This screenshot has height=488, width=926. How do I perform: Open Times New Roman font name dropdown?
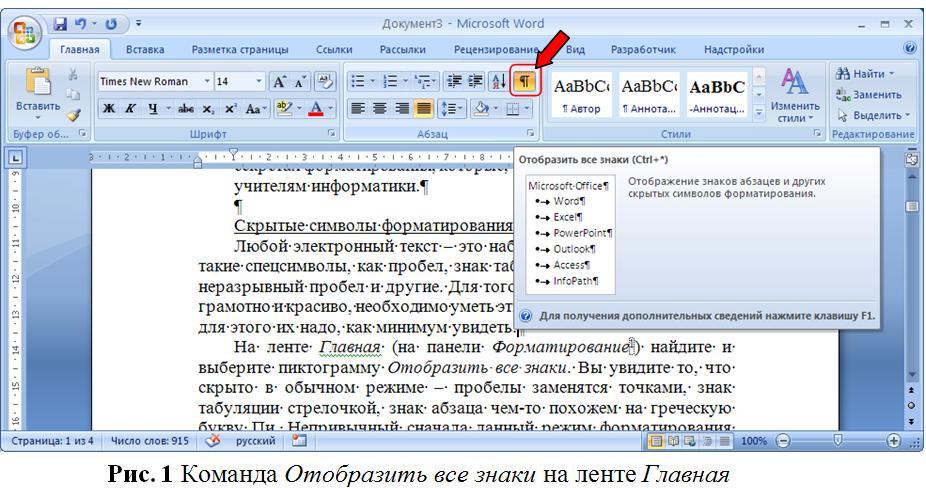(207, 82)
